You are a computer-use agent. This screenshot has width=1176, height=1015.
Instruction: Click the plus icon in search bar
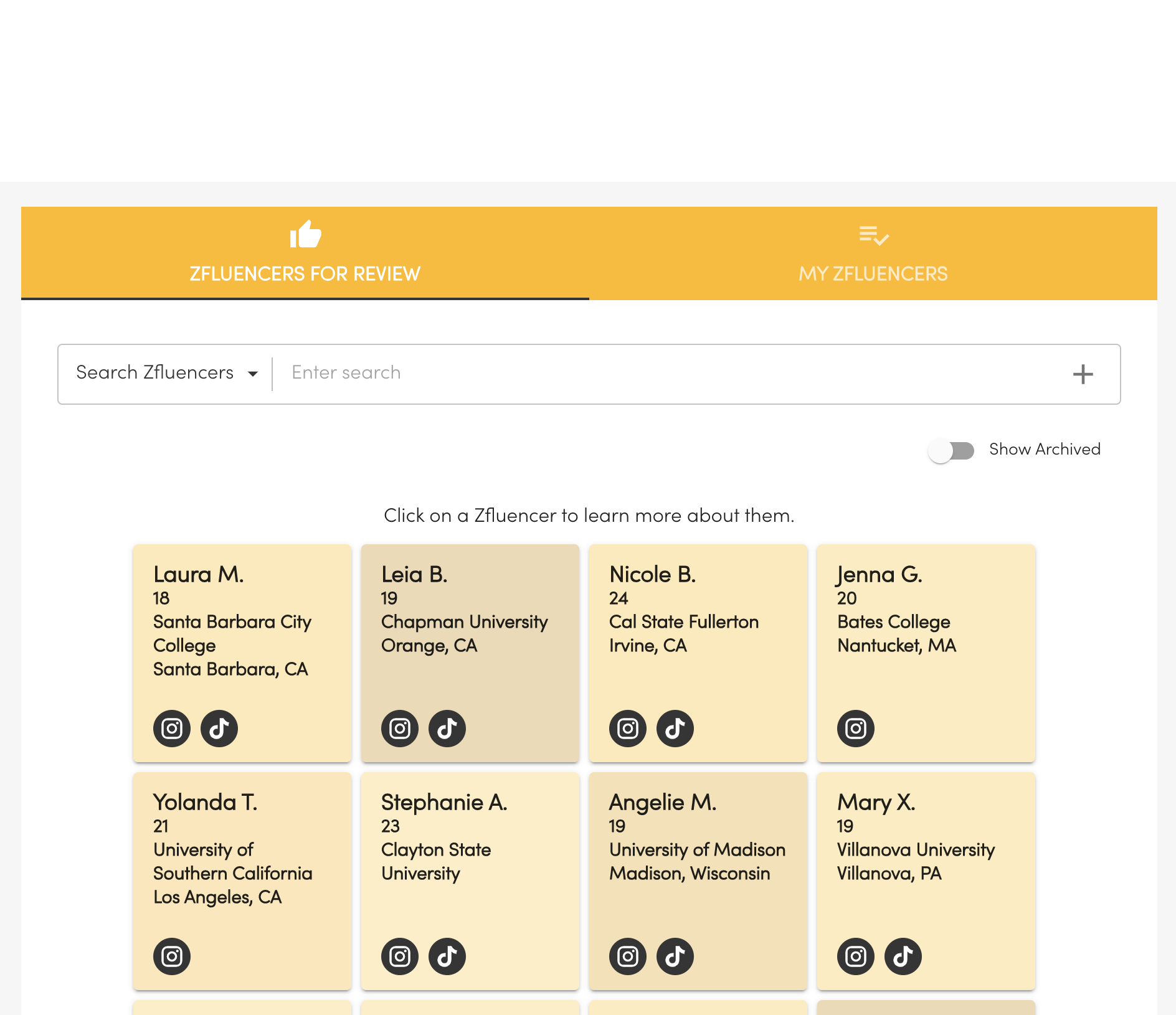1083,374
